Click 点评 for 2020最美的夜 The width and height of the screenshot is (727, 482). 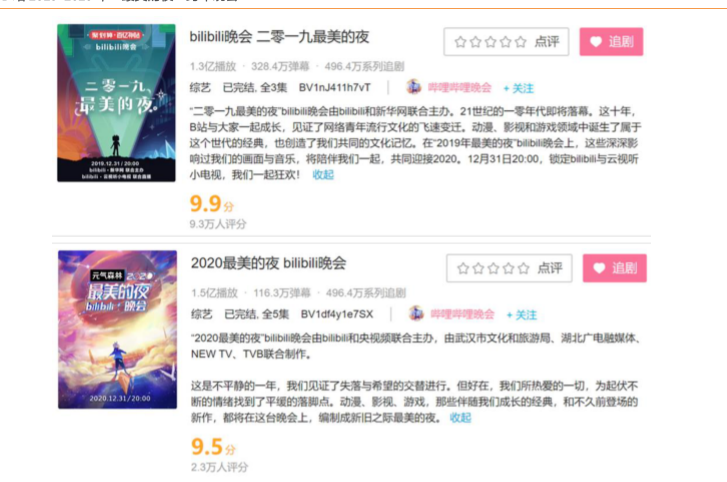pos(550,268)
